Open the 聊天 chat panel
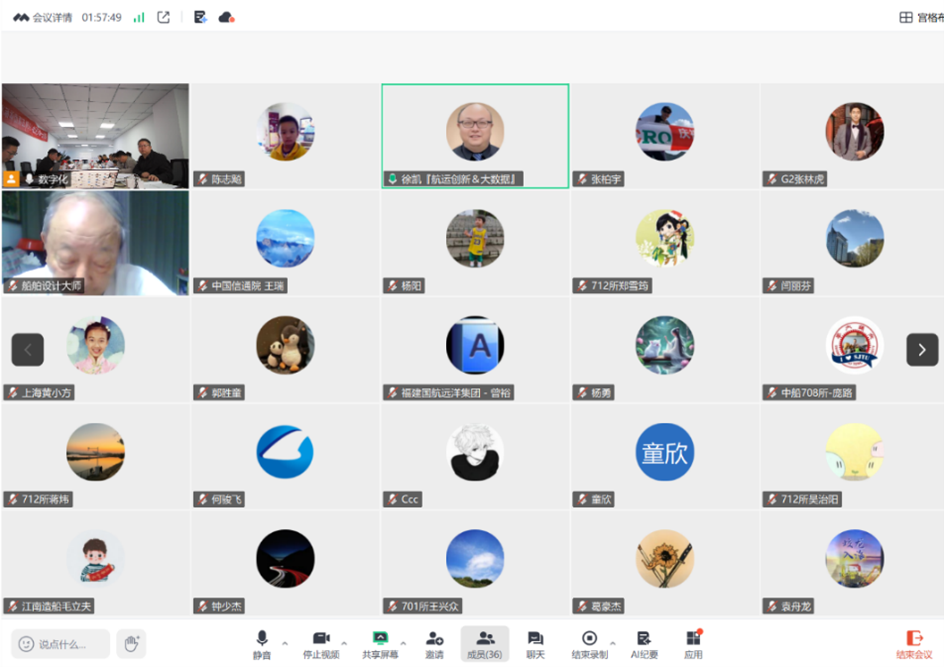 point(535,639)
